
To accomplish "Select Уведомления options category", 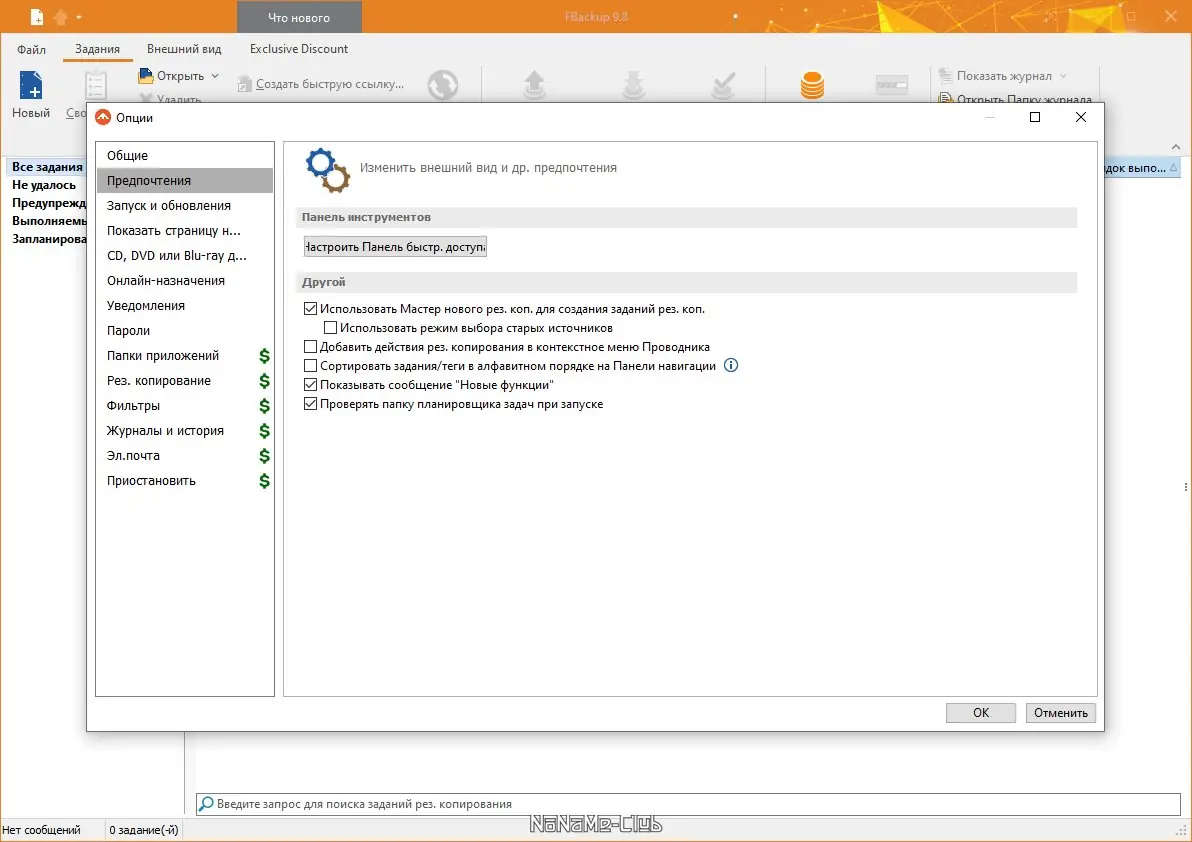I will [185, 305].
